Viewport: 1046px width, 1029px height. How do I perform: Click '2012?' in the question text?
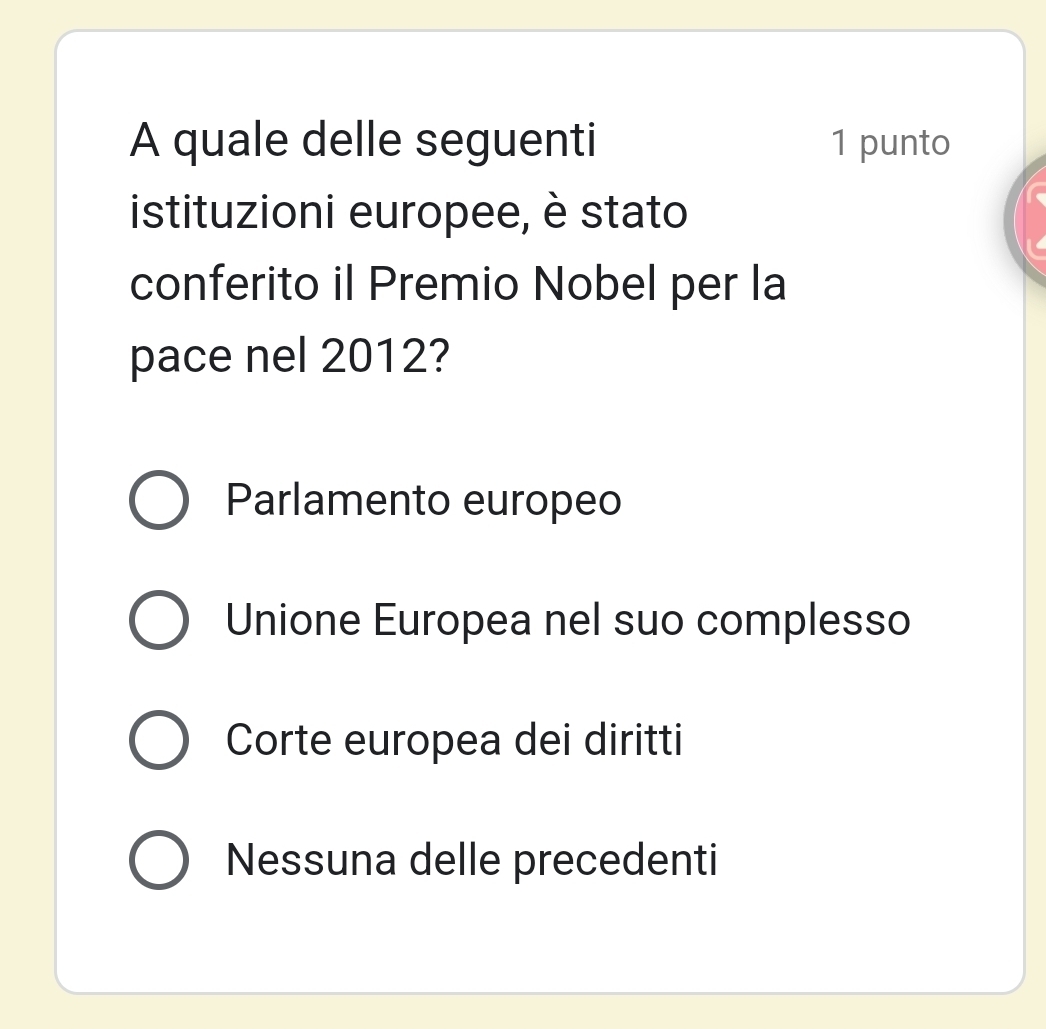point(384,358)
